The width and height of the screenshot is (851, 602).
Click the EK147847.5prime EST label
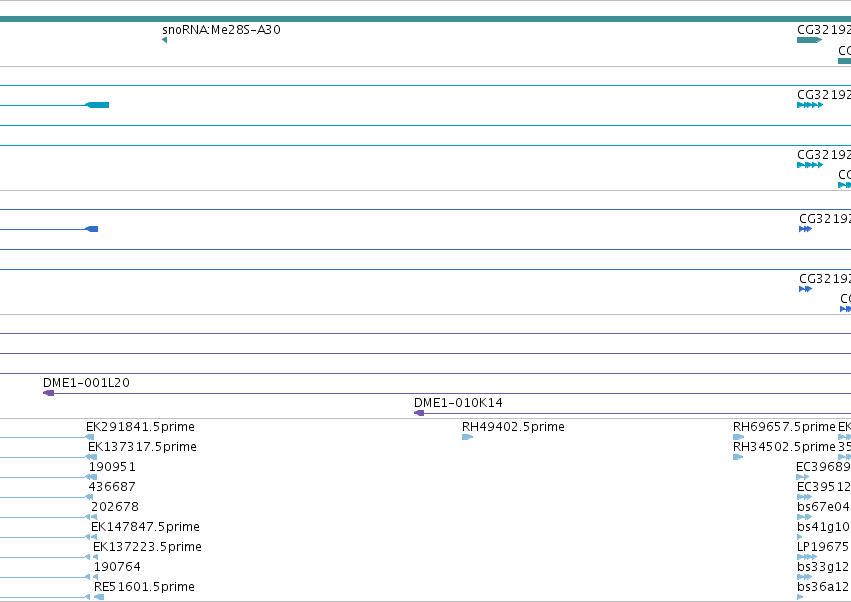145,527
